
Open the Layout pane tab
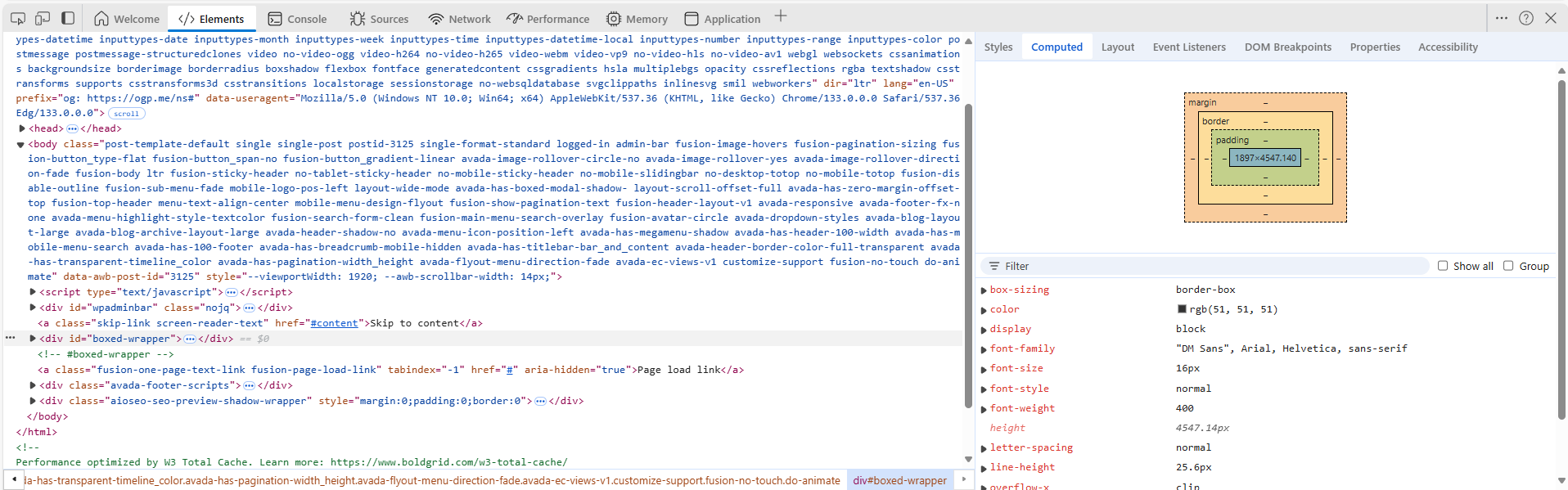1118,47
